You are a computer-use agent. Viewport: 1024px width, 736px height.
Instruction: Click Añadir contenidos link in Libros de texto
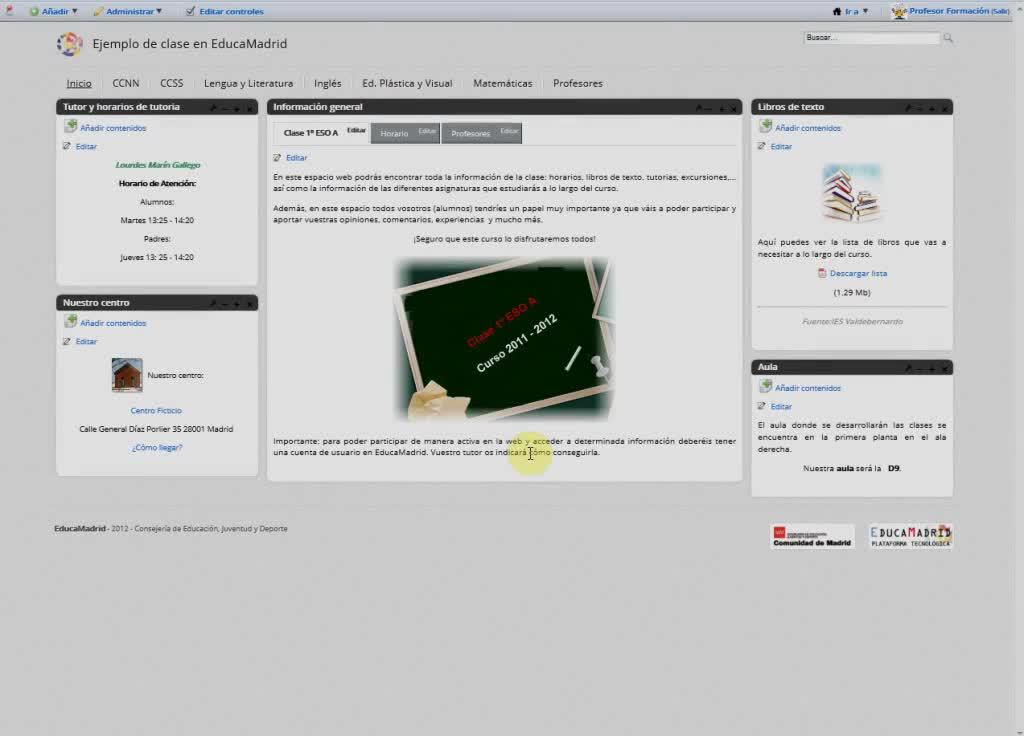808,128
